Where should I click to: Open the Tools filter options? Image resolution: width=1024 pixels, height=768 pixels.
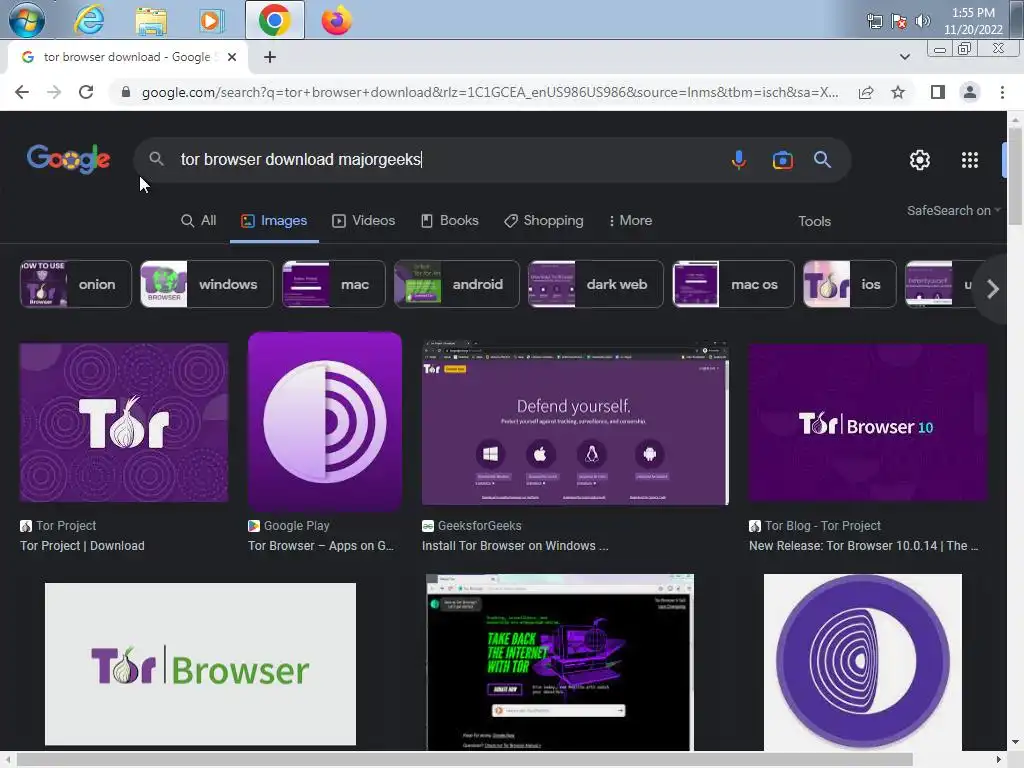point(814,221)
